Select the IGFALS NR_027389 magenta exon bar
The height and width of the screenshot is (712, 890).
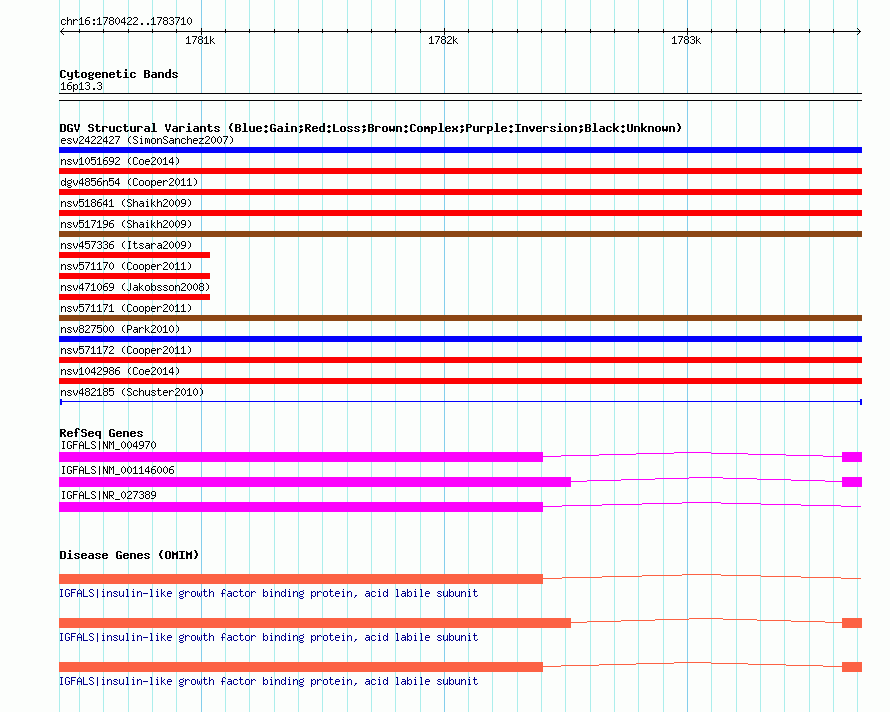coord(301,507)
